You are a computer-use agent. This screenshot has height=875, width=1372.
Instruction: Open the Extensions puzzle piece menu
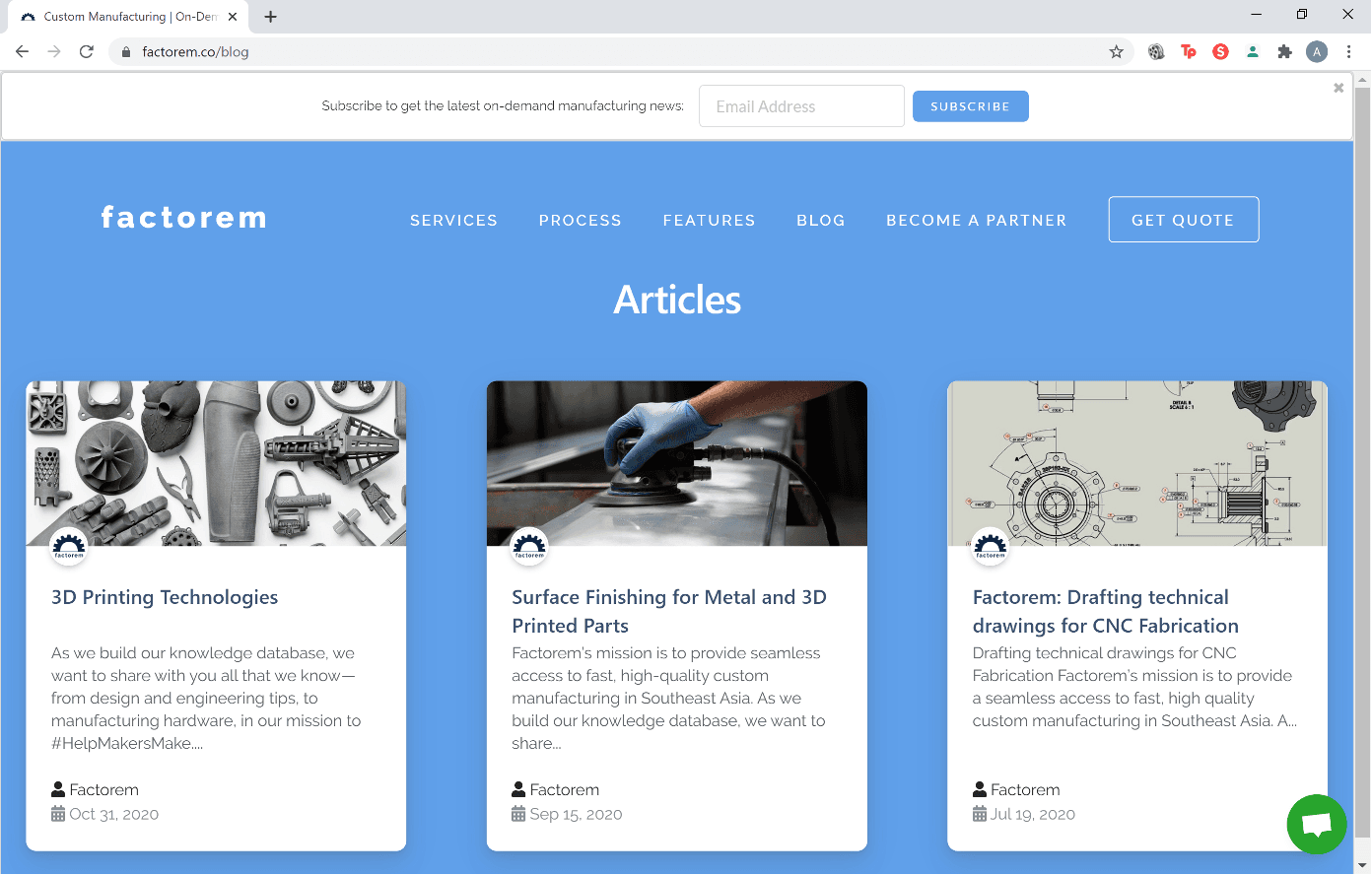1284,51
